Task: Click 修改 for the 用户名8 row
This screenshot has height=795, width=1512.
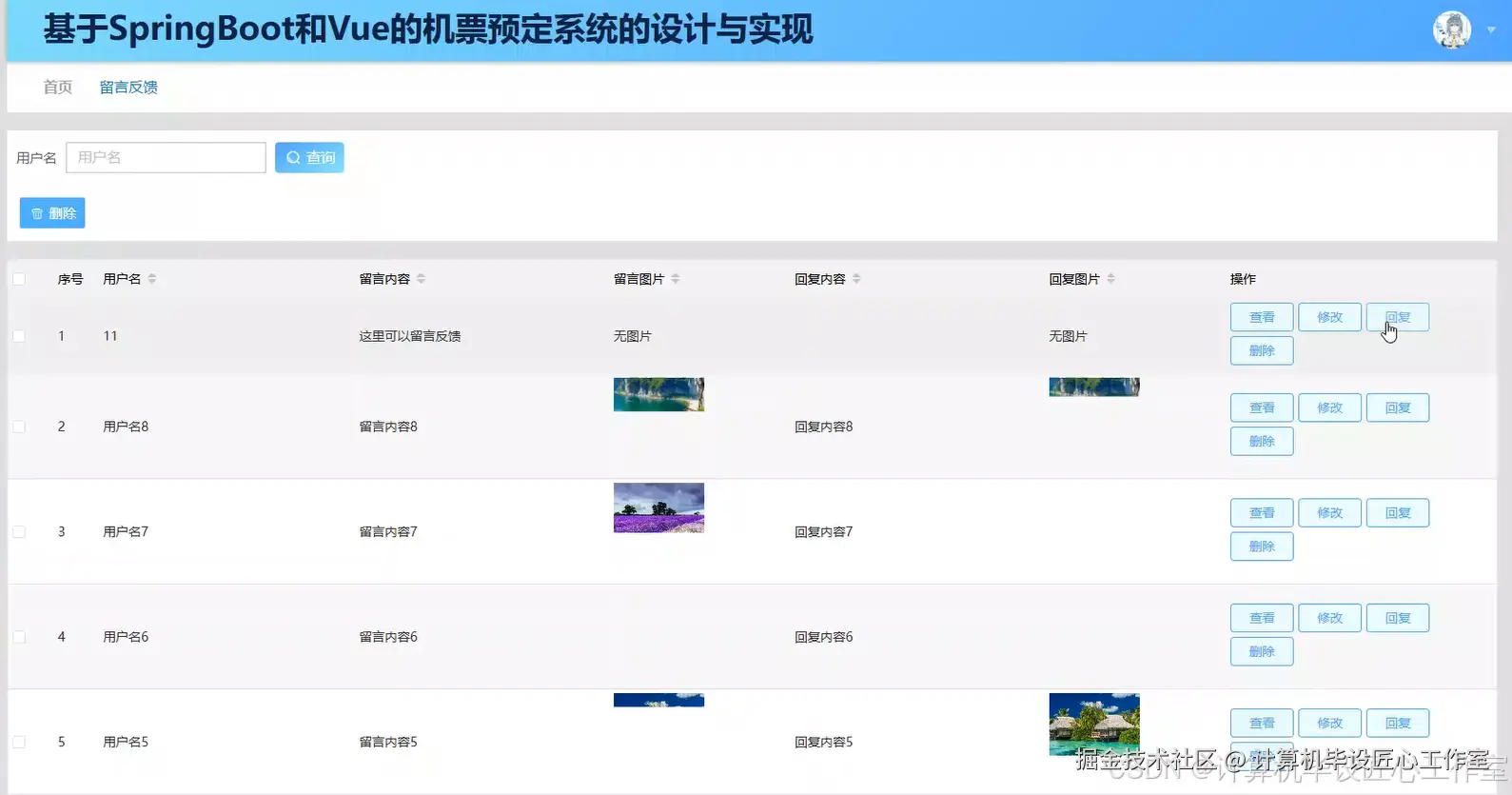Action: [x=1329, y=407]
